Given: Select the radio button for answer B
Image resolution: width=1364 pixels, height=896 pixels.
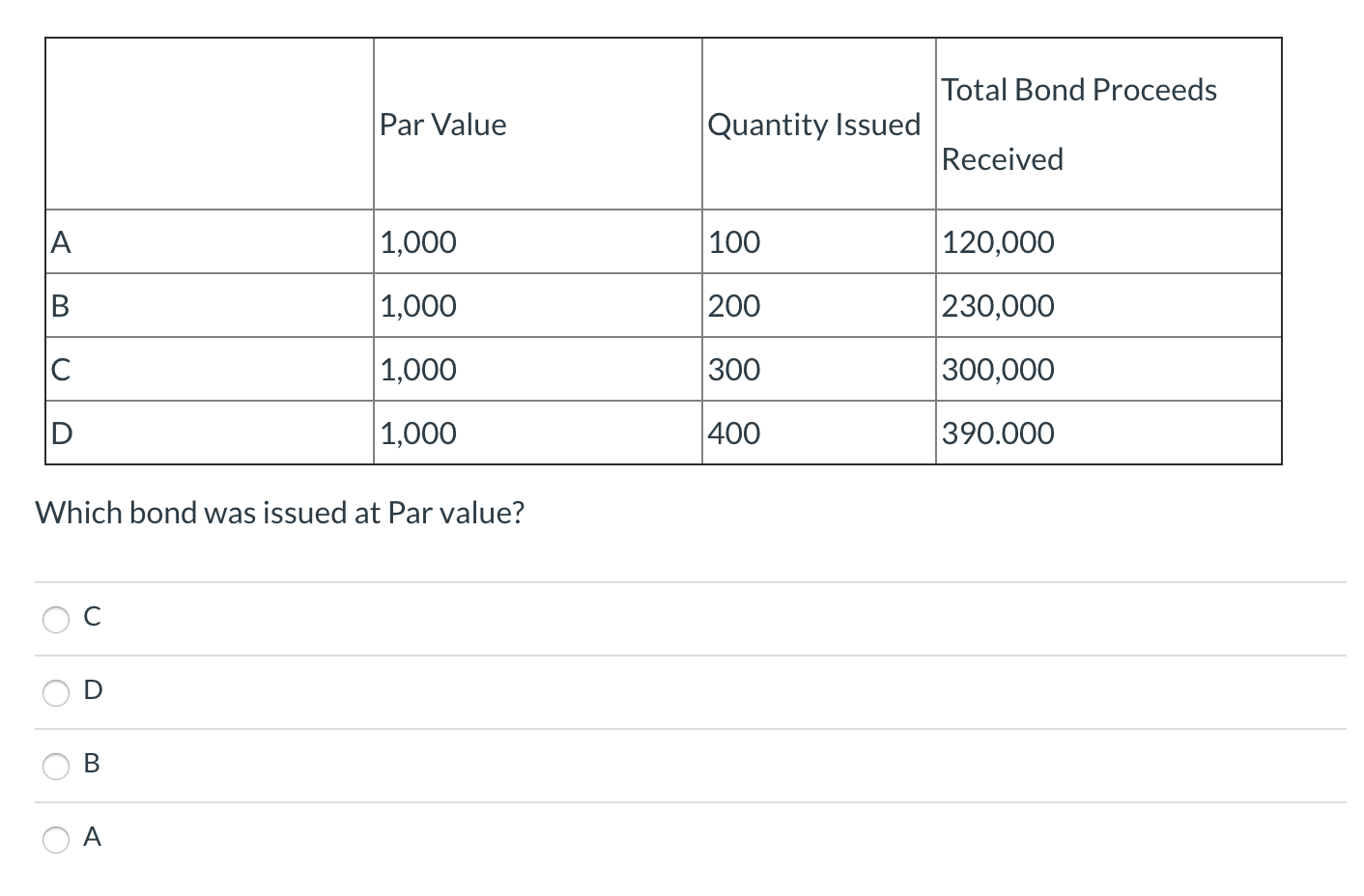Looking at the screenshot, I should coord(56,767).
